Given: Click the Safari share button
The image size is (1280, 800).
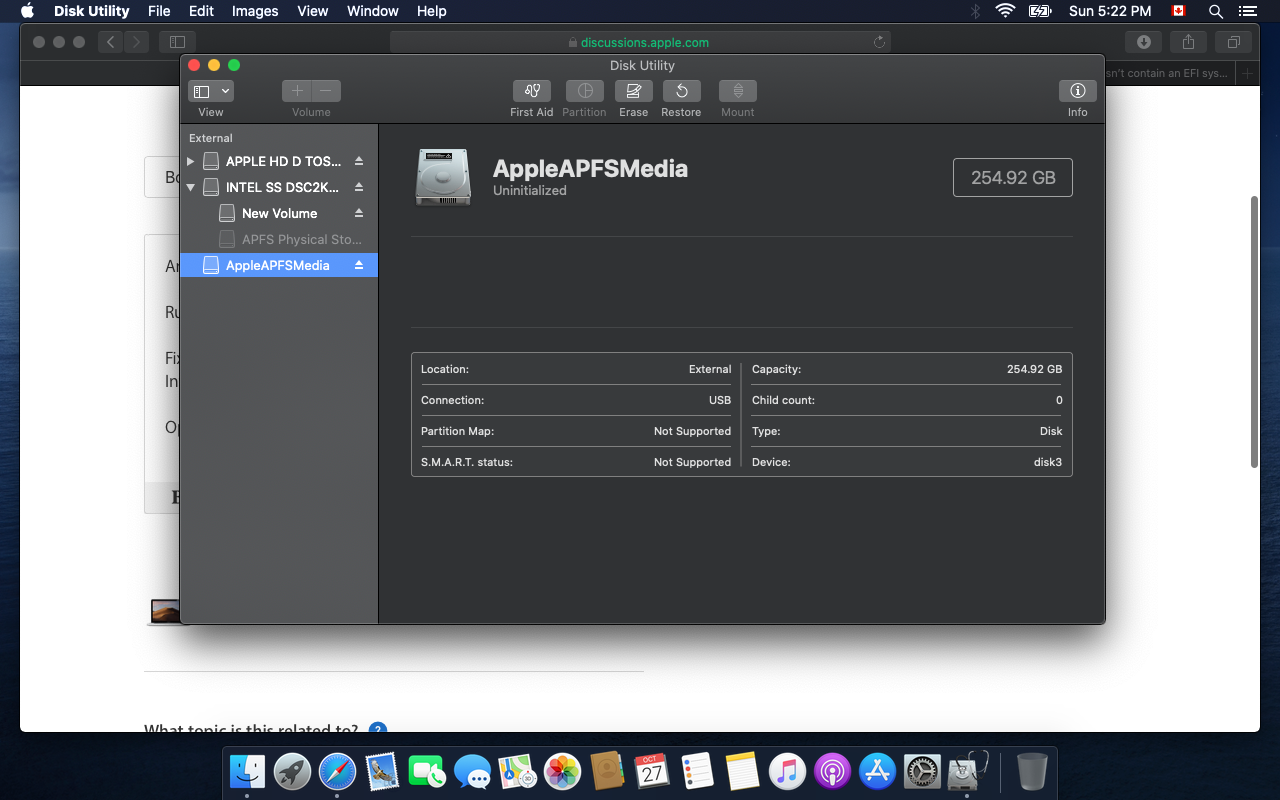Looking at the screenshot, I should [1188, 42].
